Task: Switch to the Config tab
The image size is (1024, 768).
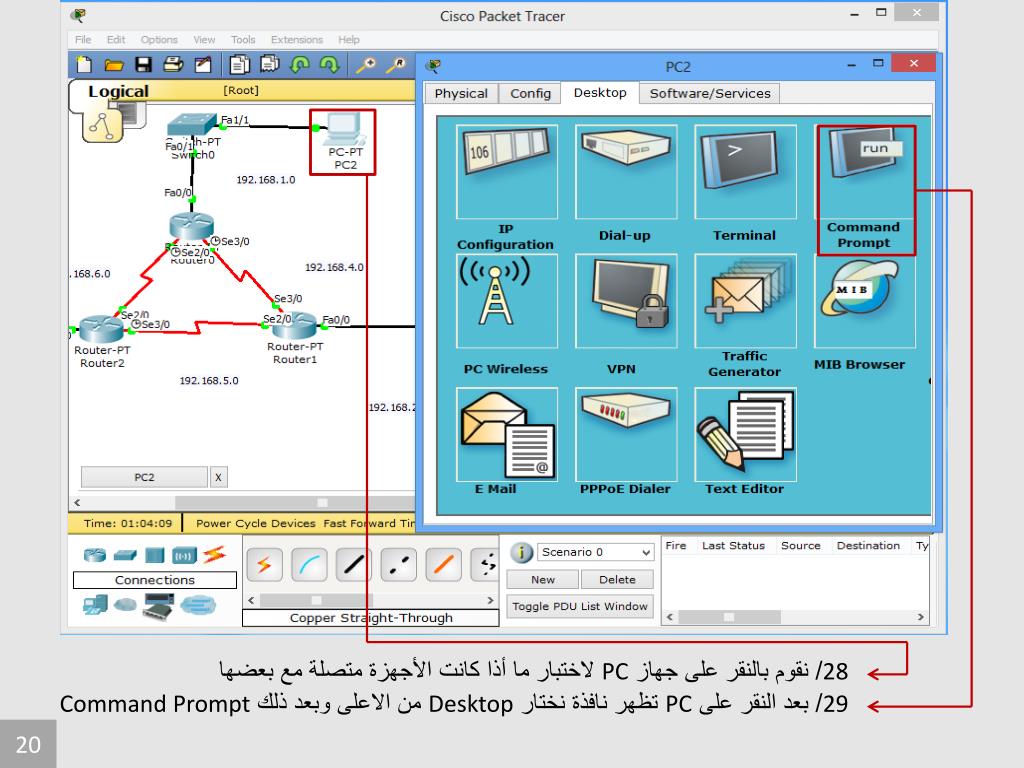Action: click(530, 93)
